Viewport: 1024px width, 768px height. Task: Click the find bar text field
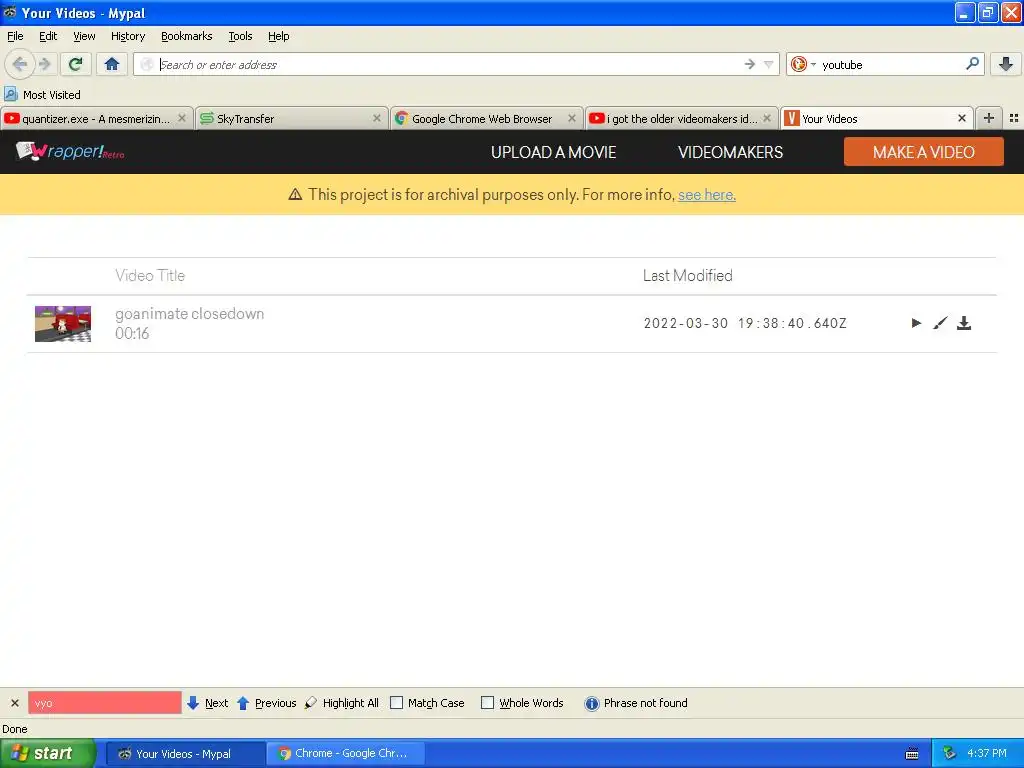[104, 703]
